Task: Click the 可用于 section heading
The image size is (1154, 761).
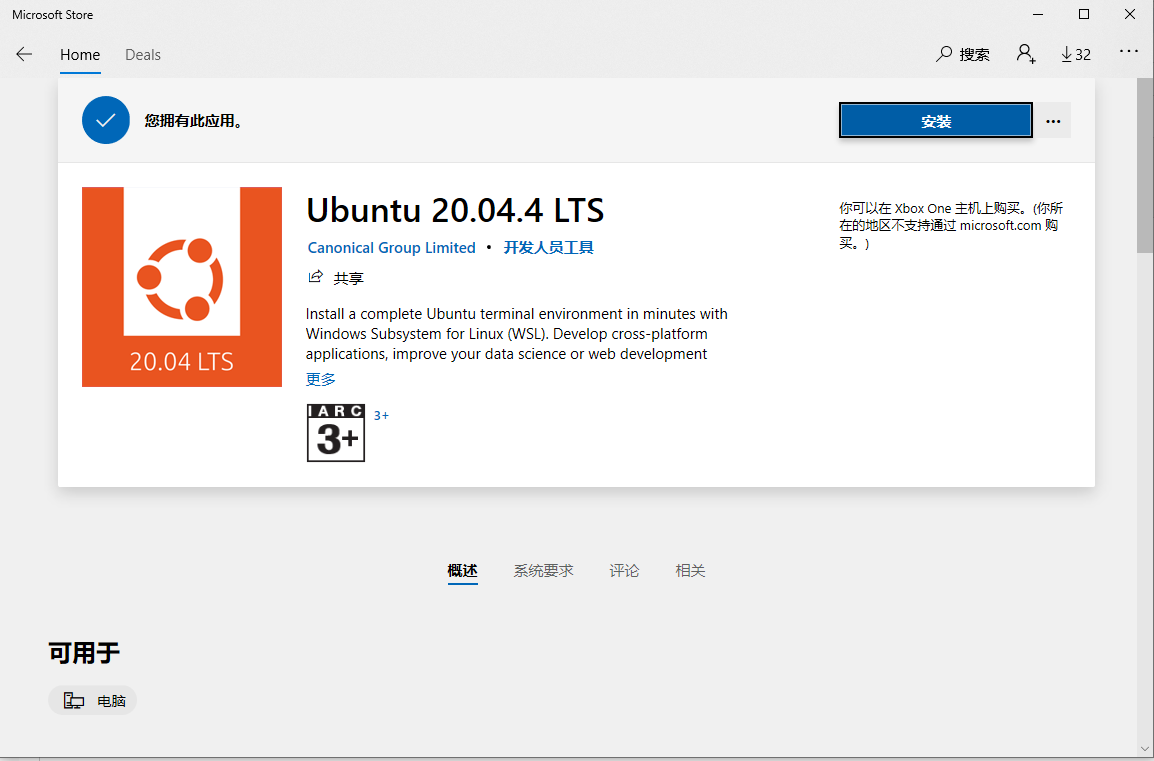Action: [84, 653]
